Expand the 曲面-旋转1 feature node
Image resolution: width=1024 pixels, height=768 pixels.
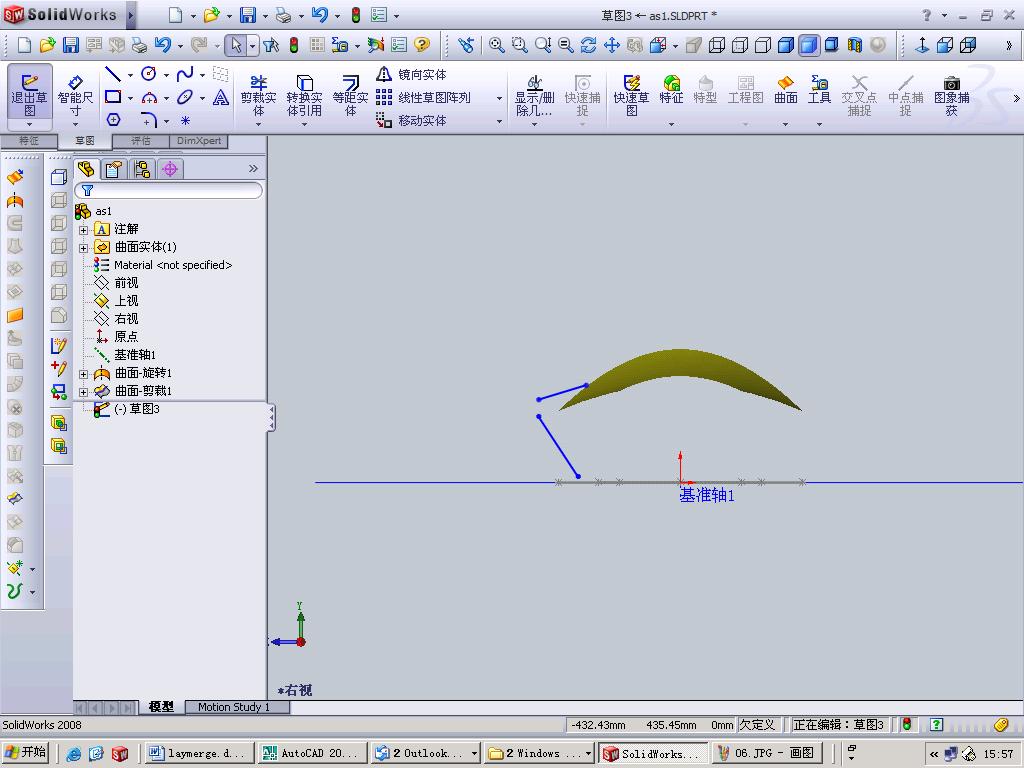pyautogui.click(x=84, y=374)
